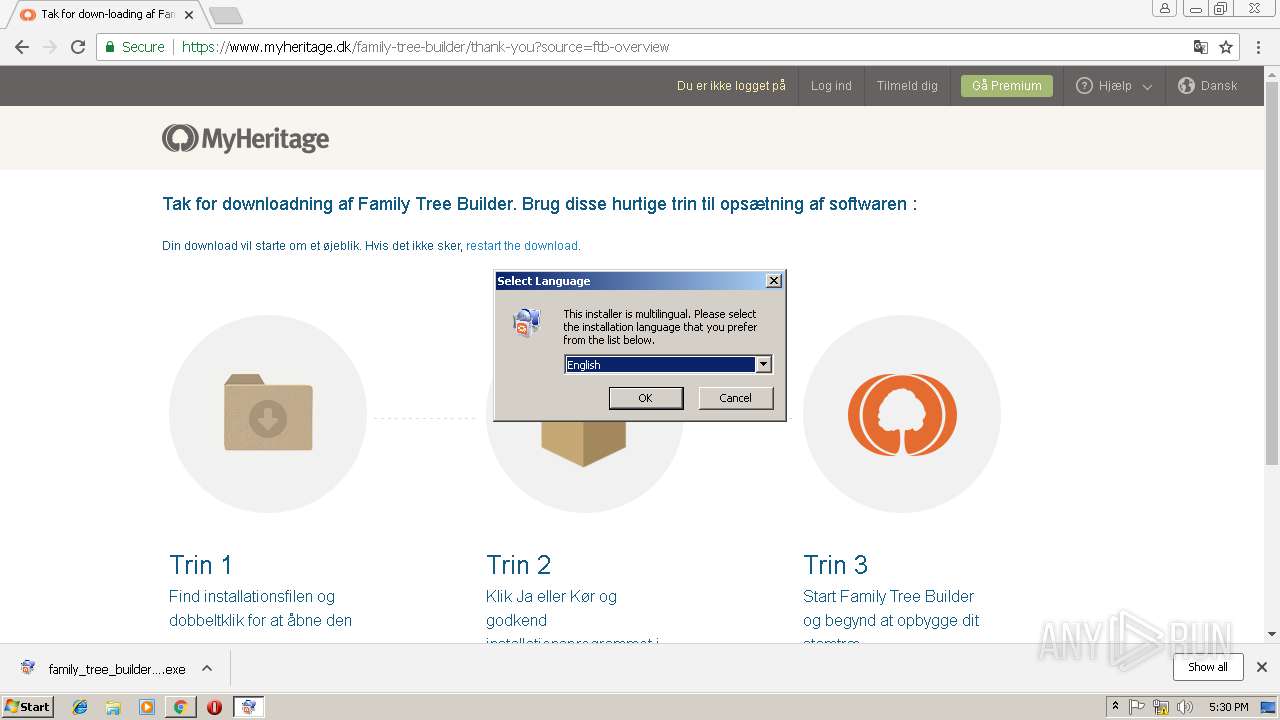Click the installer icon in Select Language dialog
This screenshot has width=1280, height=720.
pyautogui.click(x=527, y=322)
